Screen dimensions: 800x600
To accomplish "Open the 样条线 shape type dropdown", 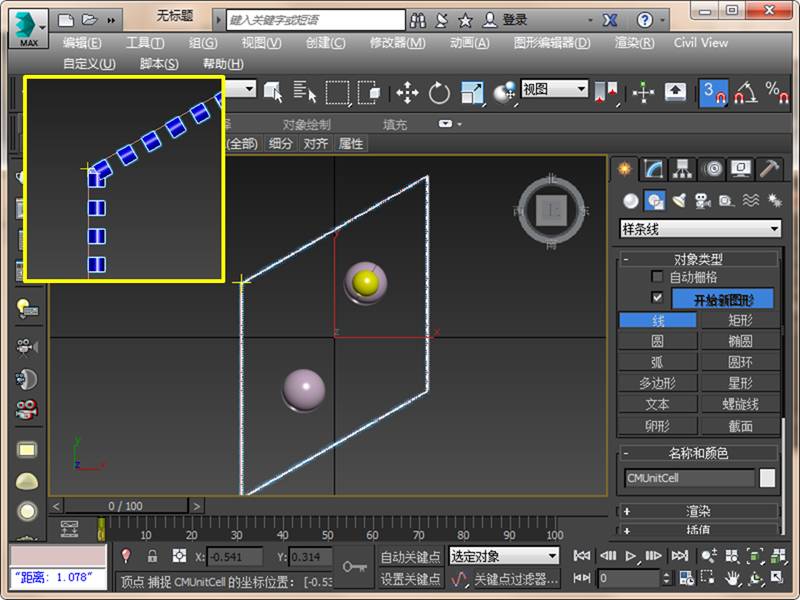I will pyautogui.click(x=700, y=229).
